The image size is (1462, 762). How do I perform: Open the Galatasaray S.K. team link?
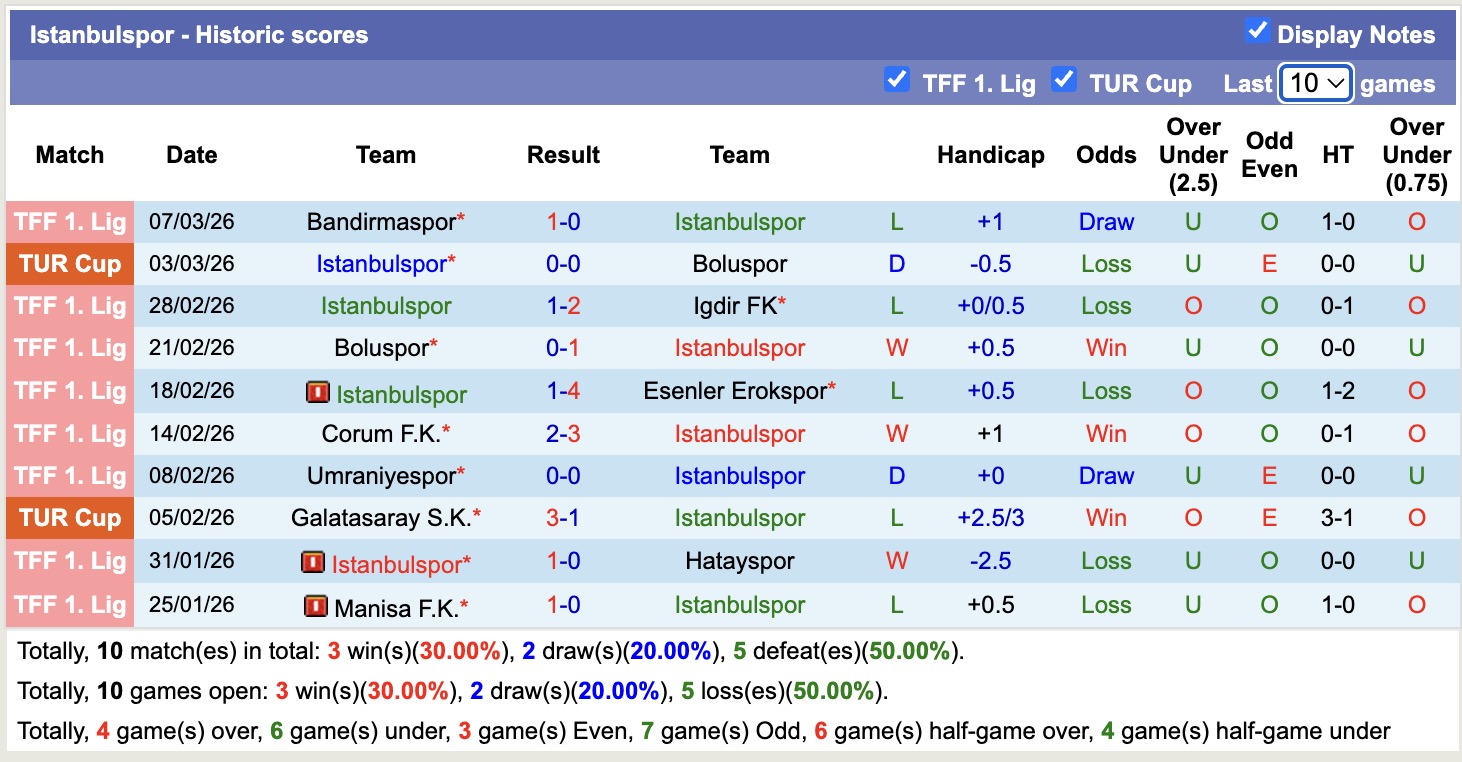[380, 518]
